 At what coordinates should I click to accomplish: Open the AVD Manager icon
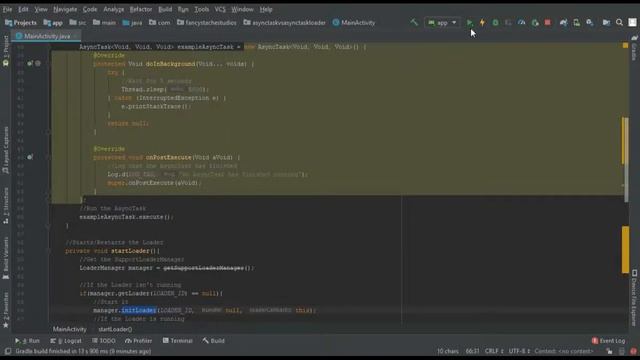click(577, 22)
